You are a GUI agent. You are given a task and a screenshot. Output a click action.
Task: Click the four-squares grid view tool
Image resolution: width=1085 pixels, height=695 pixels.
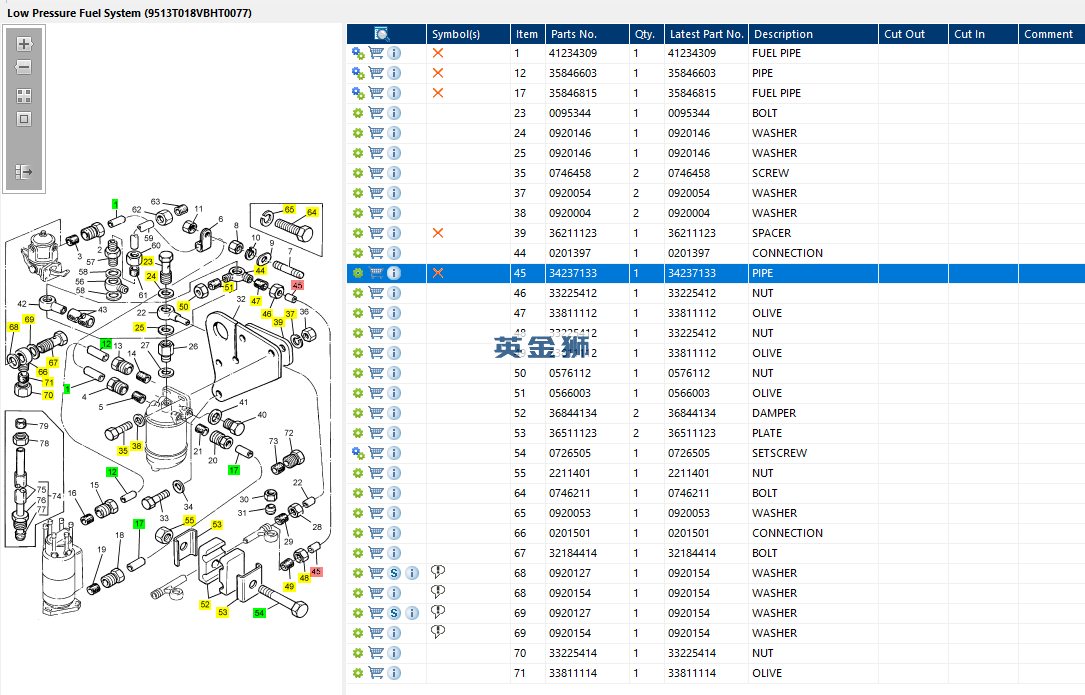pyautogui.click(x=24, y=96)
